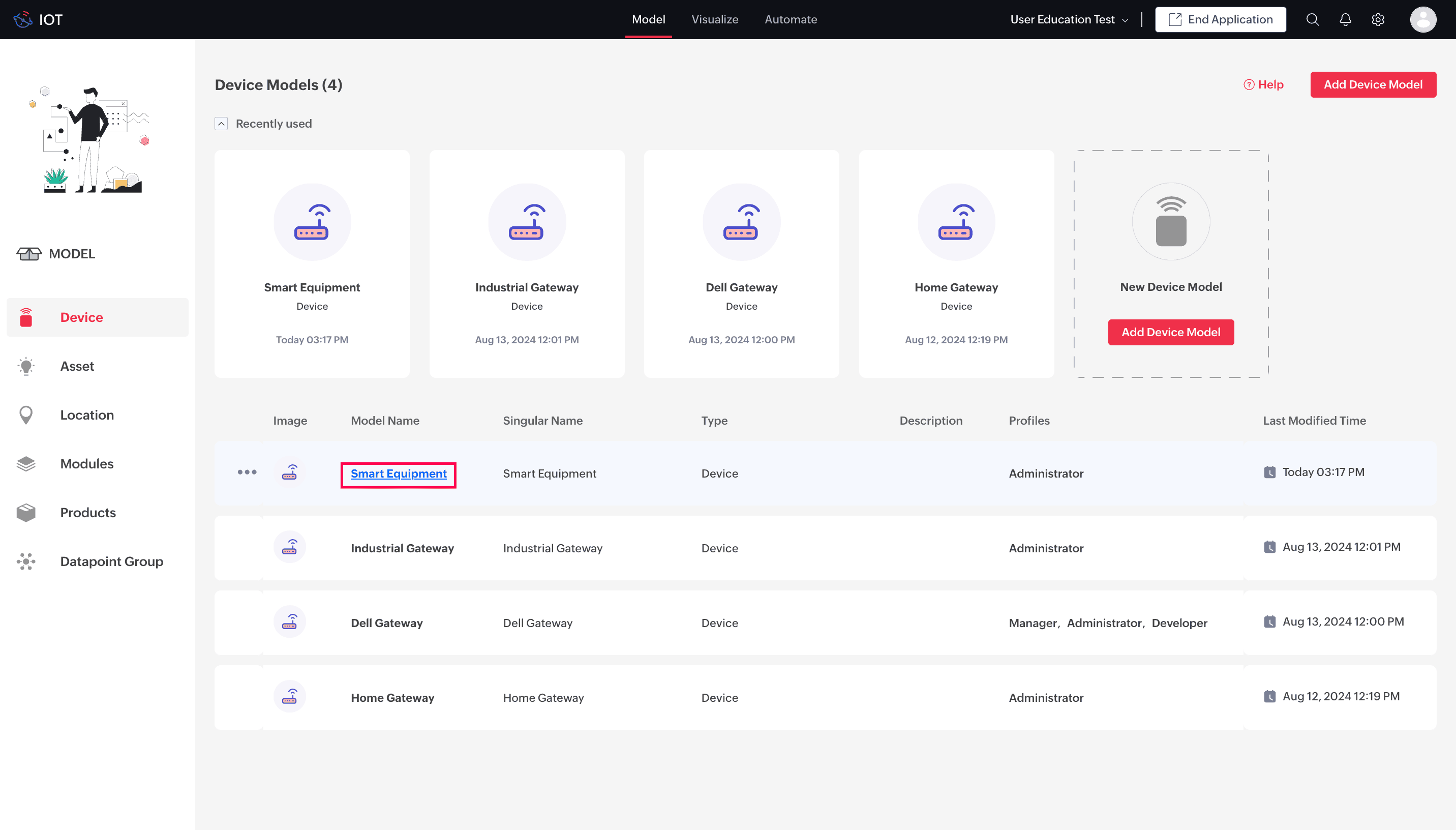Click the Asset lightbulb icon in sidebar
This screenshot has width=1456, height=830.
(x=26, y=367)
